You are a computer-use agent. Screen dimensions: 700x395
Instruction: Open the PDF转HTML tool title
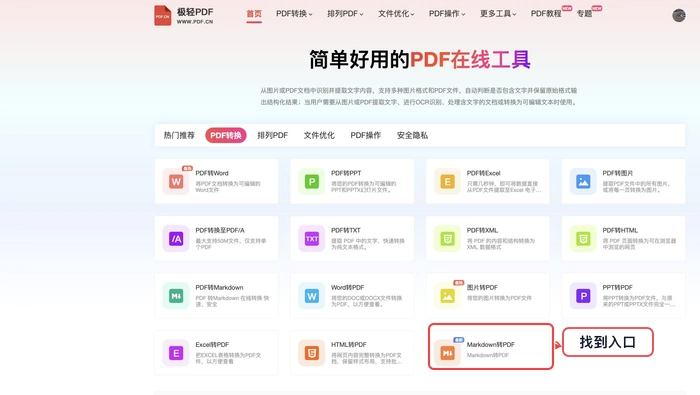620,230
